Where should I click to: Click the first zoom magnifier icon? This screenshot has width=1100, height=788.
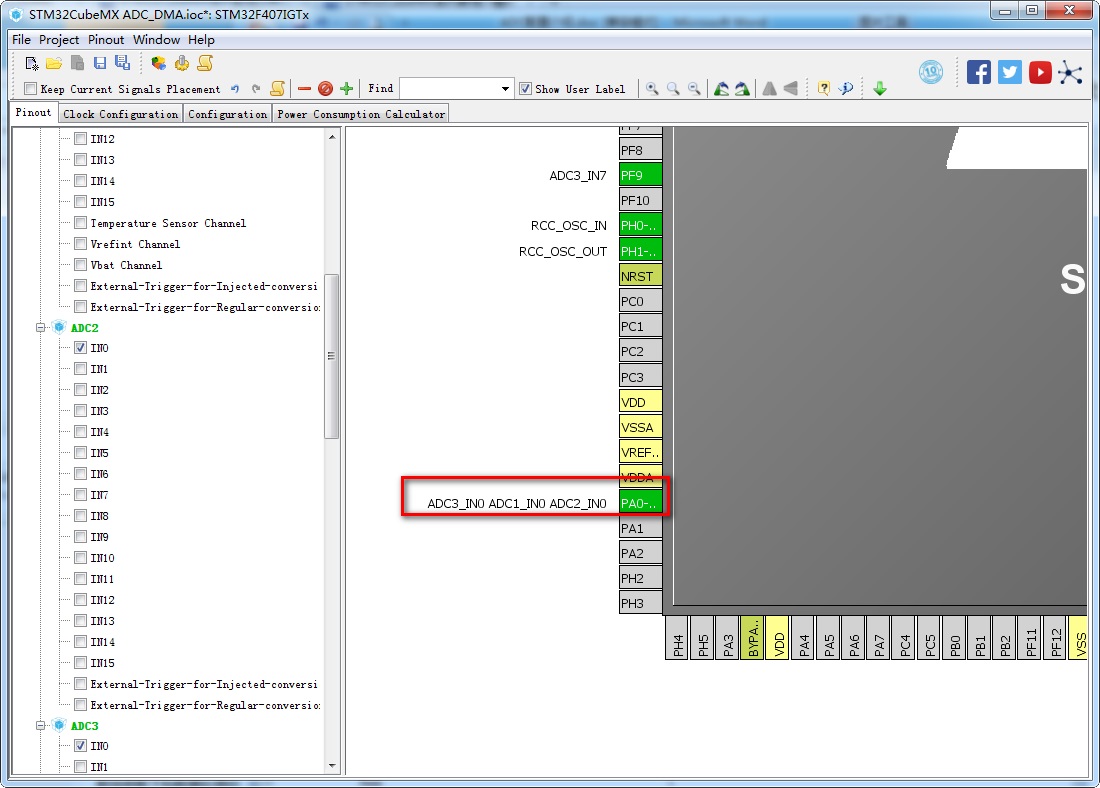(652, 88)
